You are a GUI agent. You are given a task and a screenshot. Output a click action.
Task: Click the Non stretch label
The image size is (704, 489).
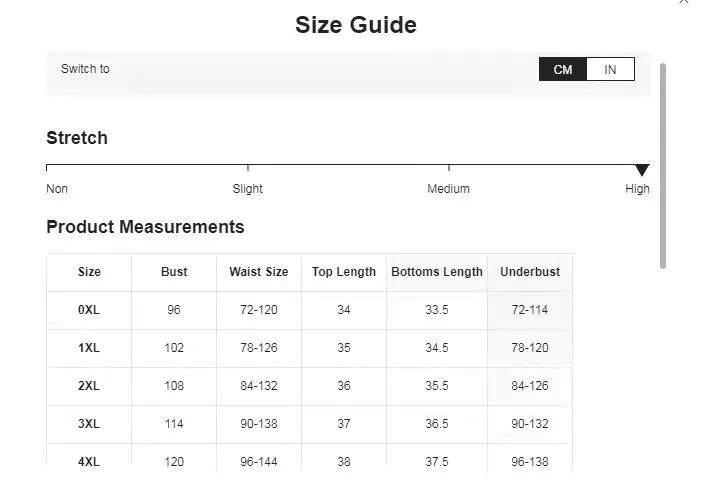coord(57,189)
